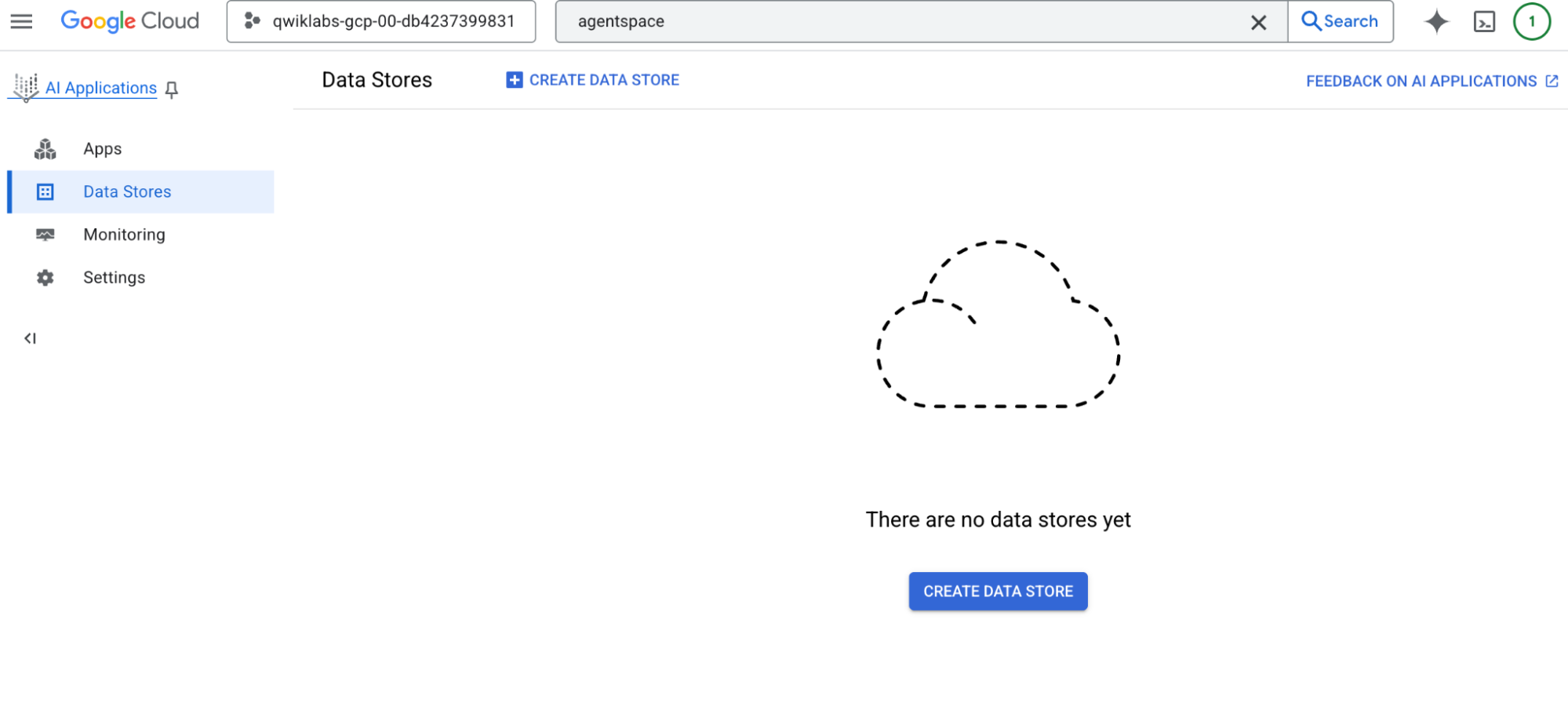Click Create Data Store in header toolbar
Screen dimensions: 1568x707
pos(593,80)
